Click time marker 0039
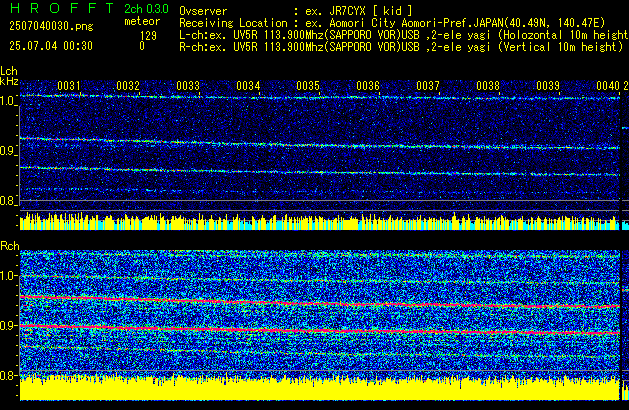This screenshot has width=629, height=410. 548,86
